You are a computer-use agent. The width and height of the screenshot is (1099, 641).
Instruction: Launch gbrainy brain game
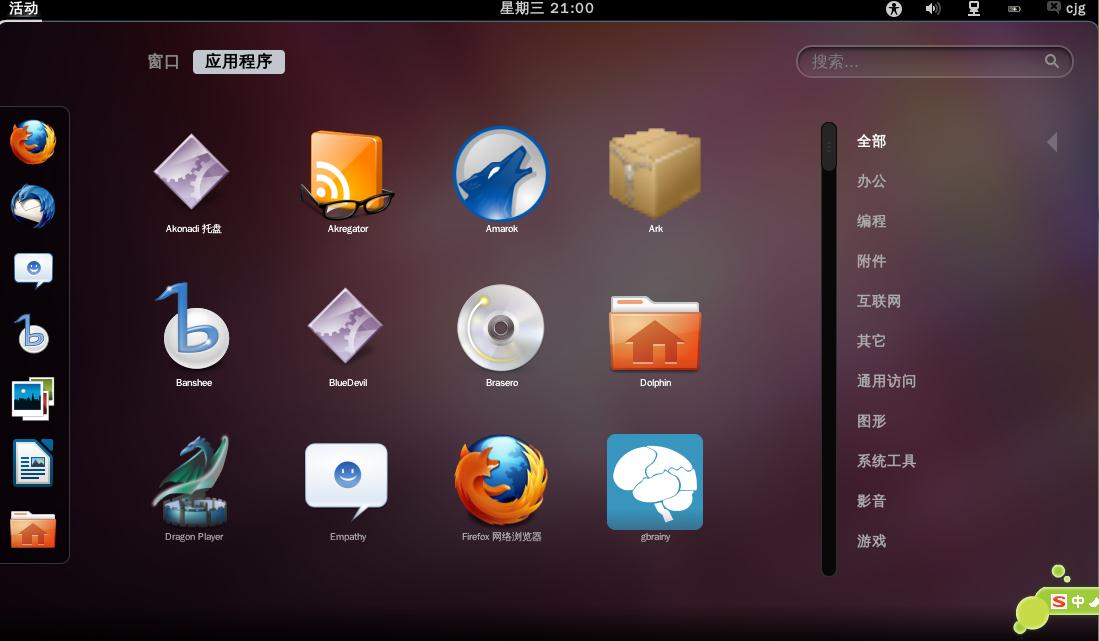[655, 488]
